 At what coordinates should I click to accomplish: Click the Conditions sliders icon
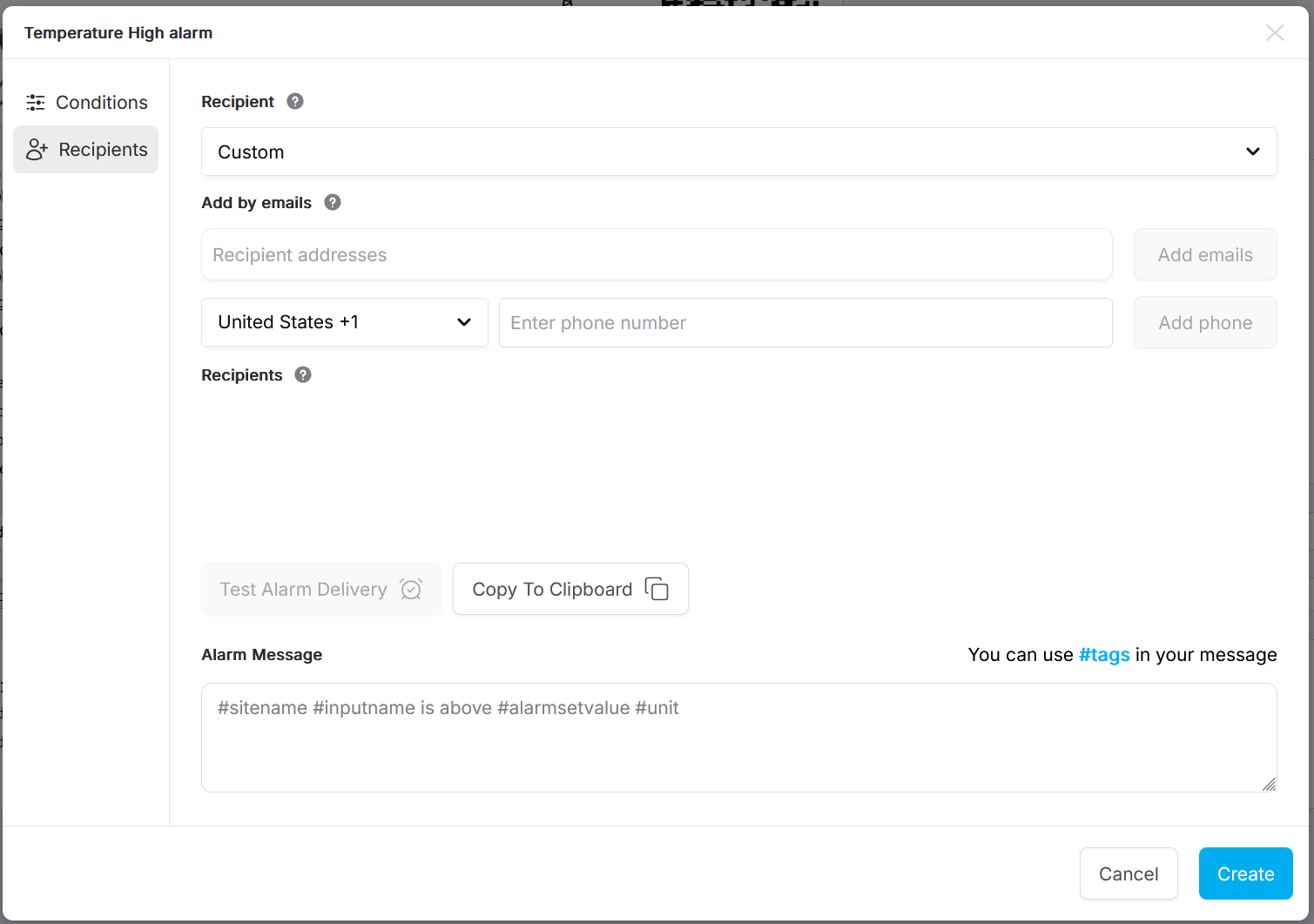[36, 103]
